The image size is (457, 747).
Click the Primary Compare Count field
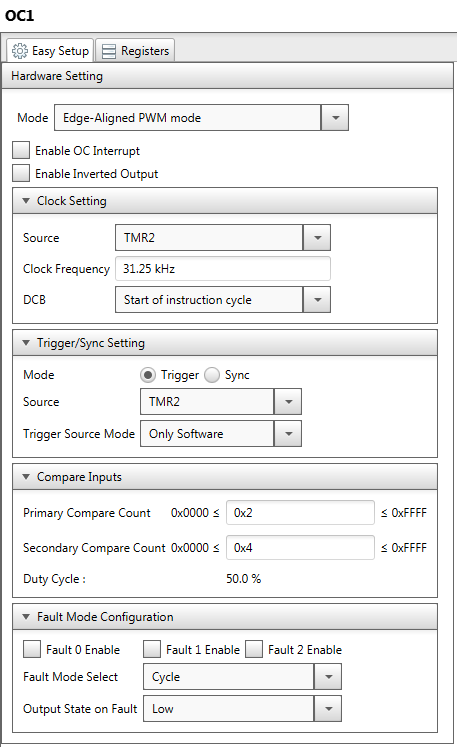pos(300,513)
